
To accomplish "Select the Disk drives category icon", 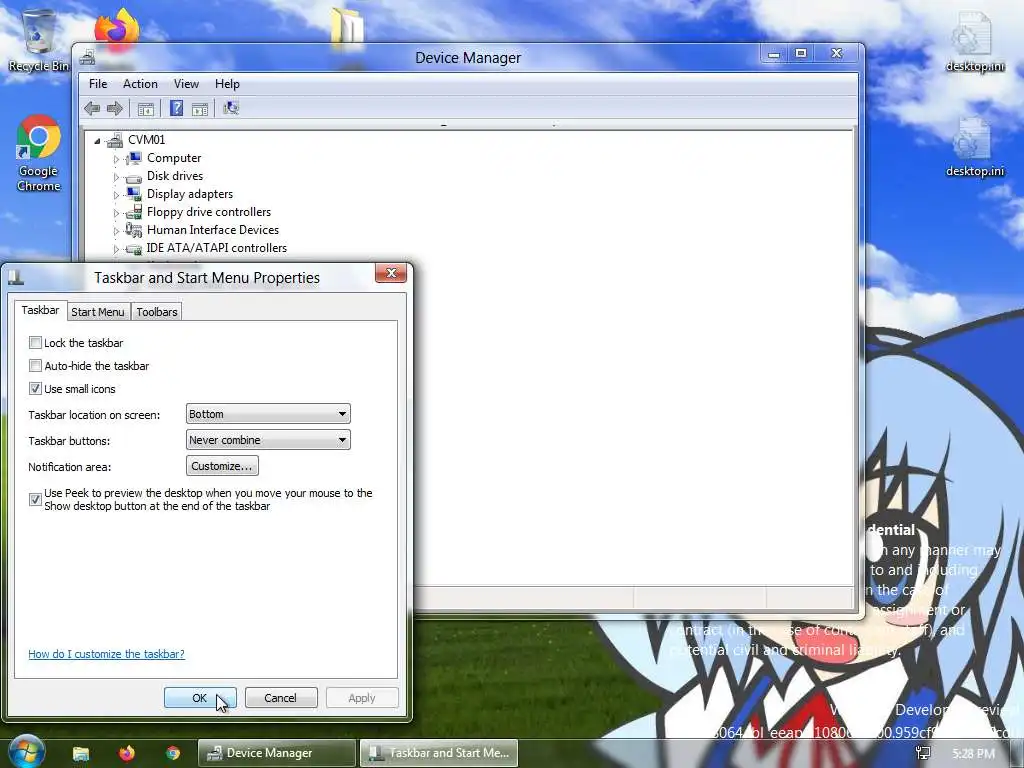I will [x=134, y=177].
